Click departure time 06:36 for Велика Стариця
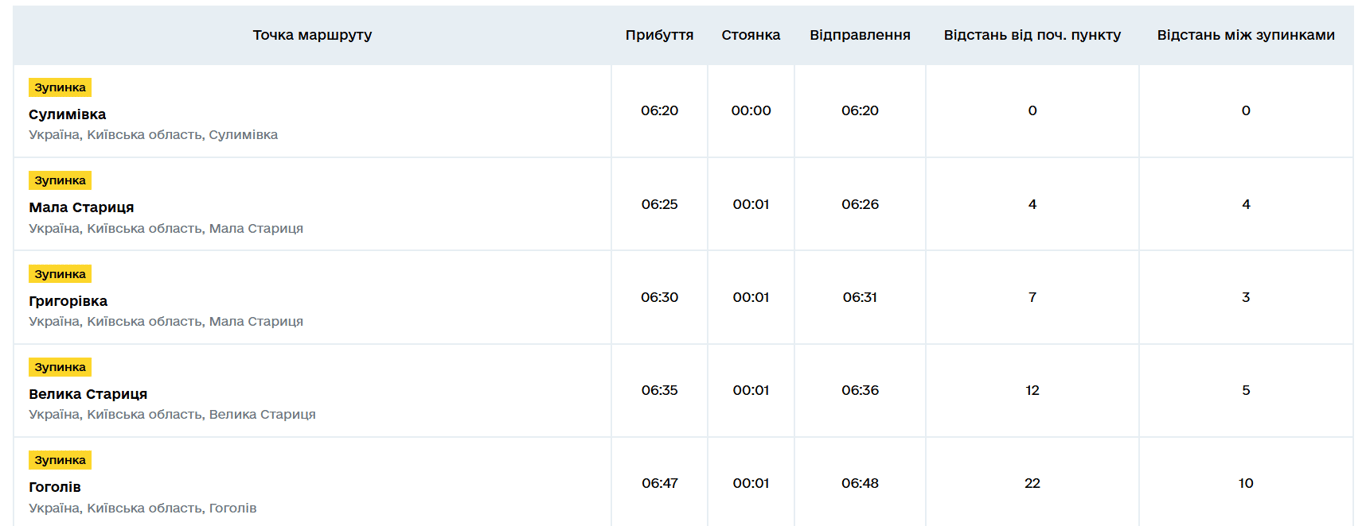Image resolution: width=1366 pixels, height=526 pixels. pyautogui.click(x=860, y=390)
